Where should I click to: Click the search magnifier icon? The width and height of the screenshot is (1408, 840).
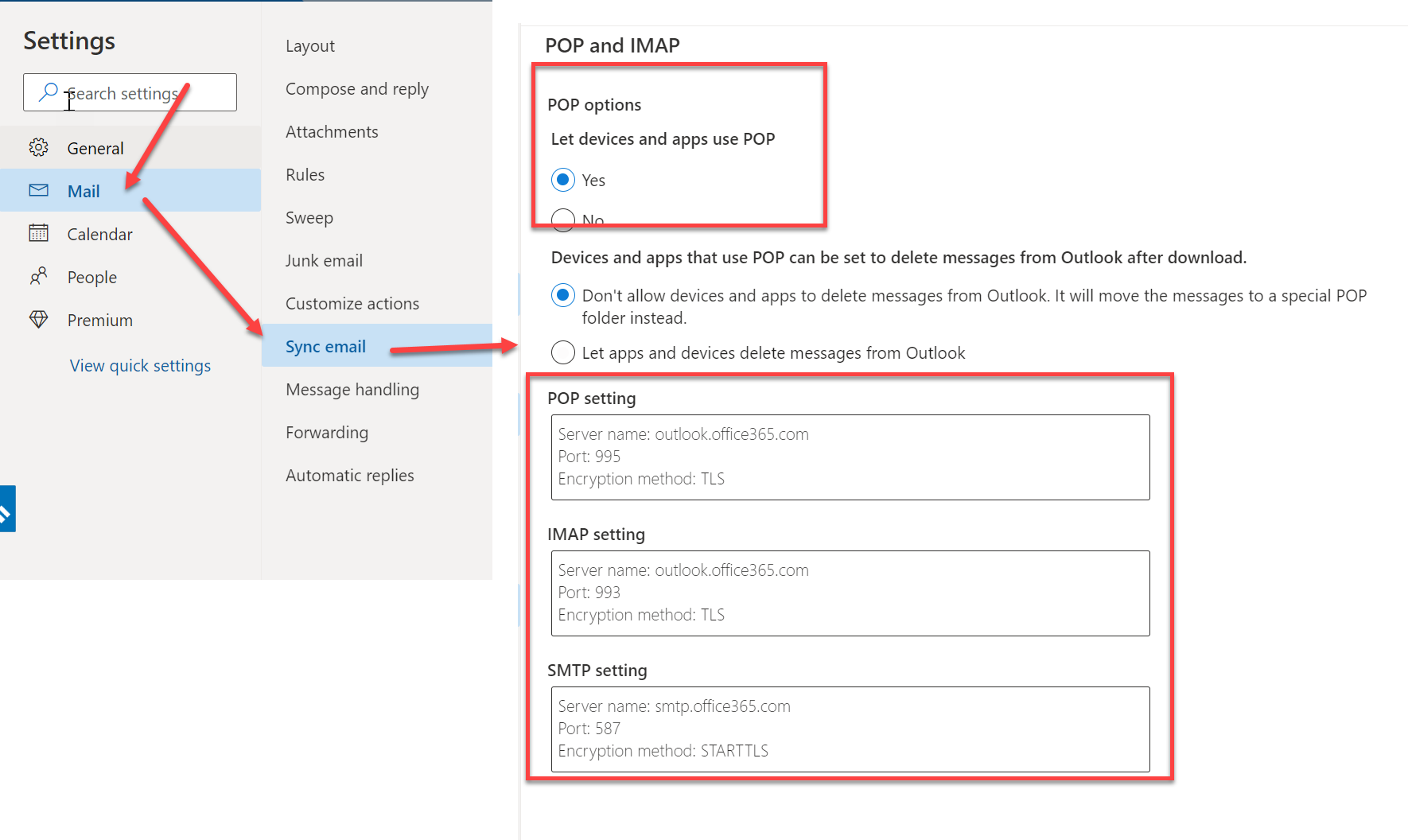tap(49, 92)
